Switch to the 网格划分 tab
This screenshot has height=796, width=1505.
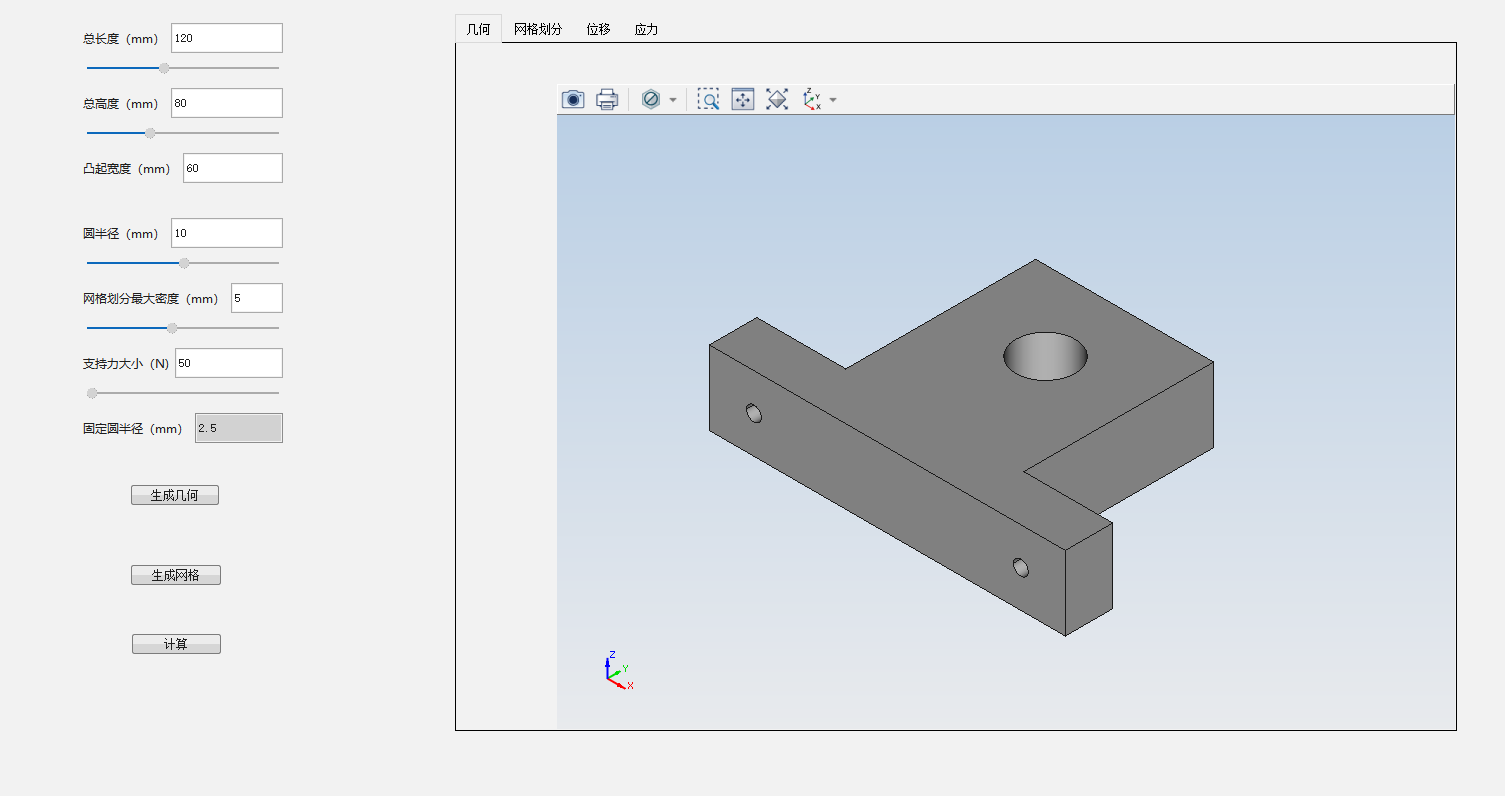[538, 29]
